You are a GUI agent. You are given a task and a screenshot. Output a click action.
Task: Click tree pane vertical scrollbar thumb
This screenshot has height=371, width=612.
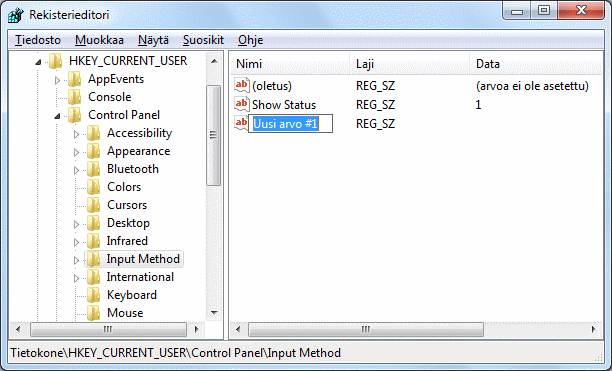(x=213, y=135)
